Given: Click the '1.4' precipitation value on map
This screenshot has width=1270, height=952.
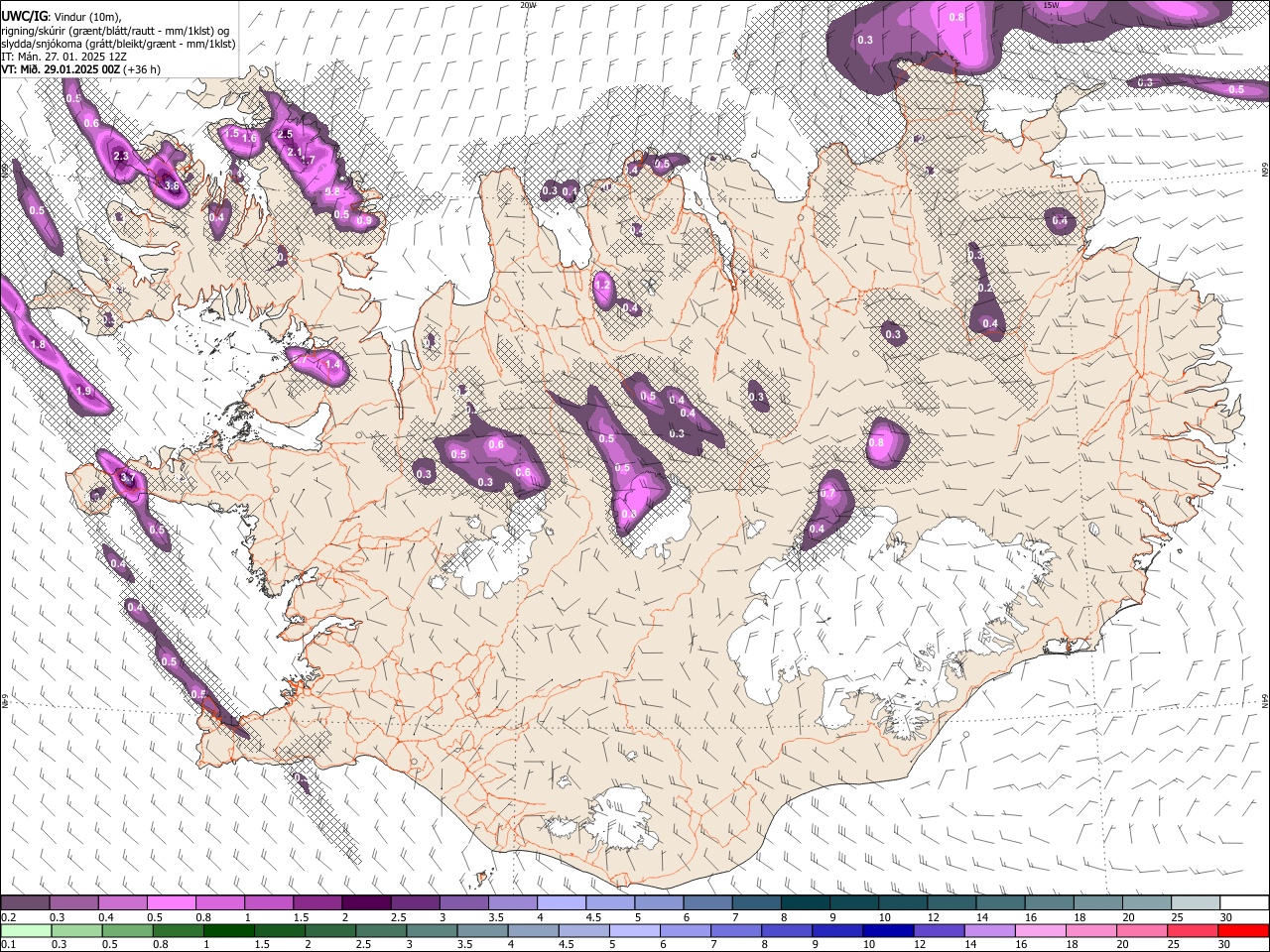Looking at the screenshot, I should click(333, 365).
